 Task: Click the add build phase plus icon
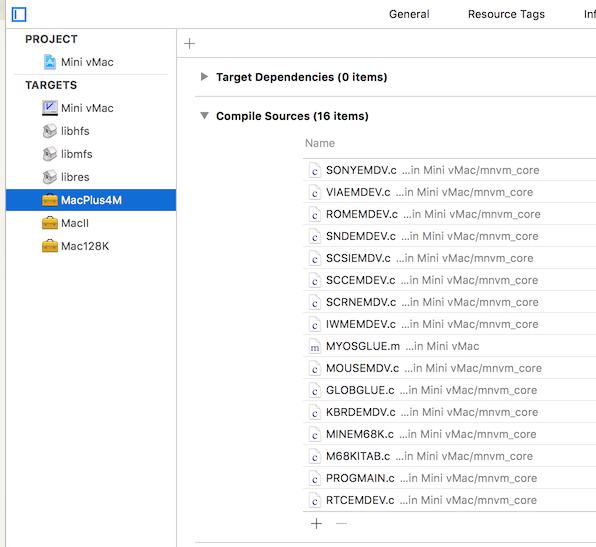tap(189, 44)
